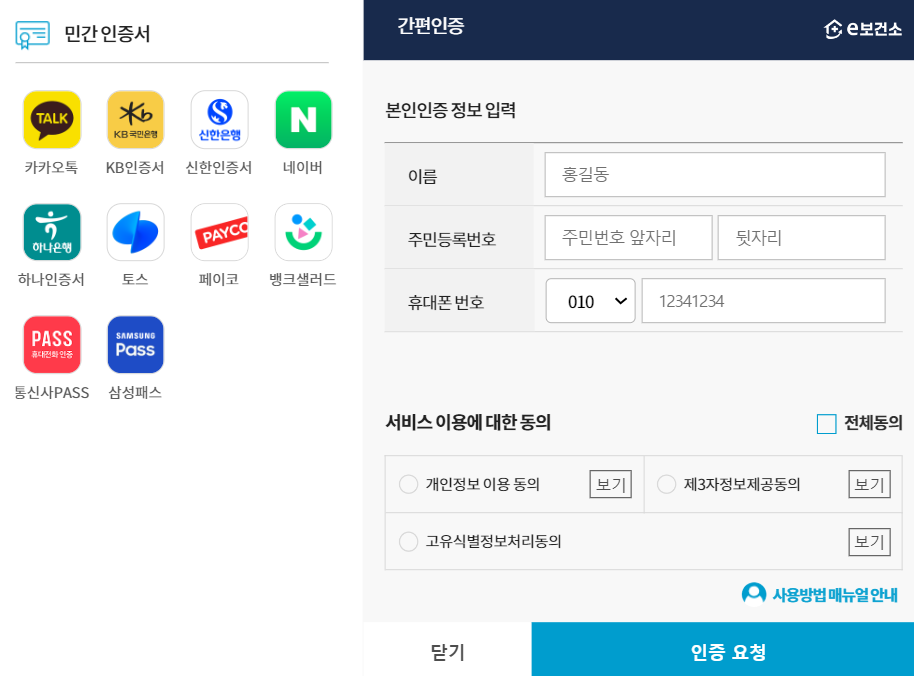
Task: Click the 하나인증서 label text
Action: 51,280
